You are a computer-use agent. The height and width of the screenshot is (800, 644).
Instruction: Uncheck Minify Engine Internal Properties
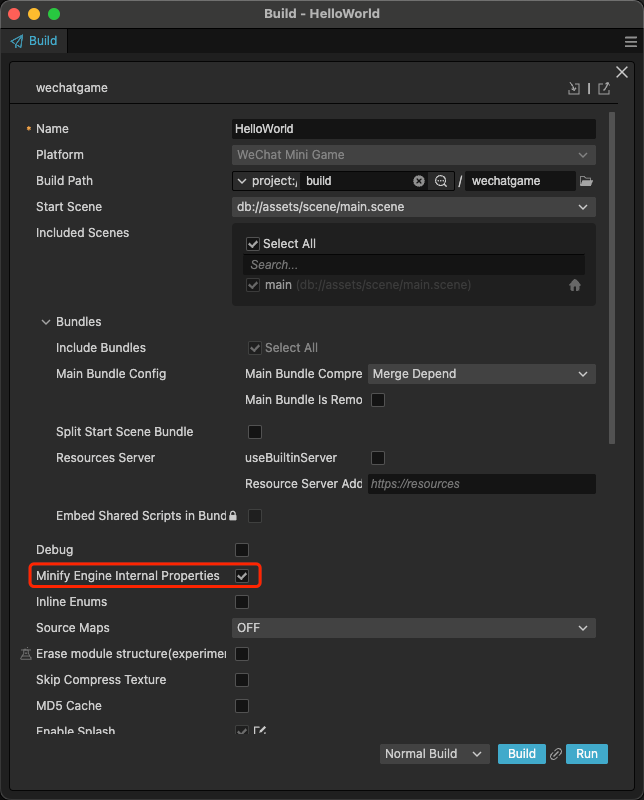242,576
